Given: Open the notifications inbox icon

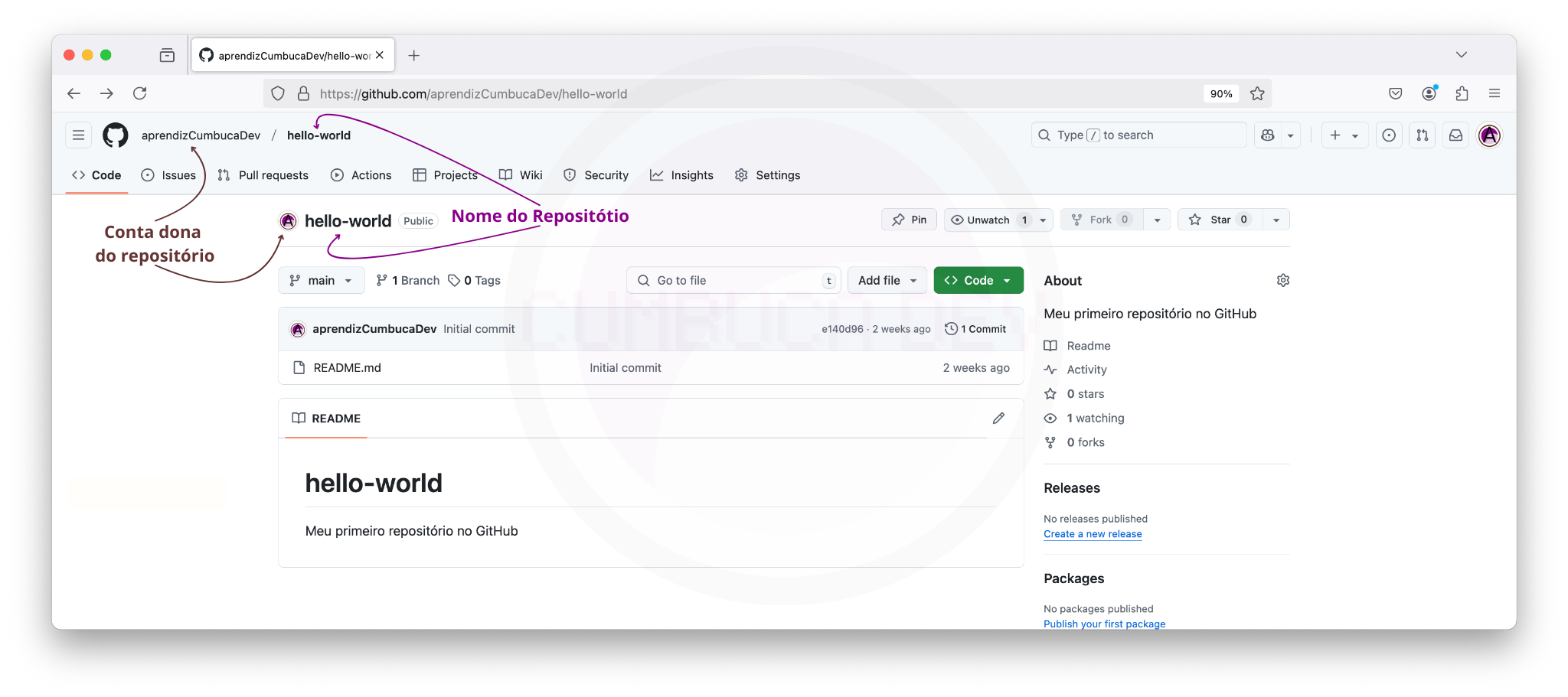Looking at the screenshot, I should [x=1455, y=135].
